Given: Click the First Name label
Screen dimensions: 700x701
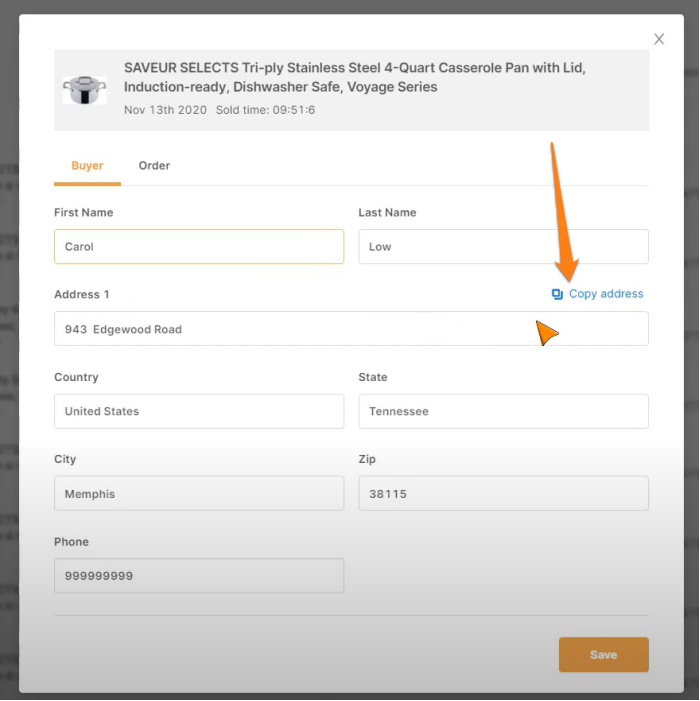Looking at the screenshot, I should (83, 213).
